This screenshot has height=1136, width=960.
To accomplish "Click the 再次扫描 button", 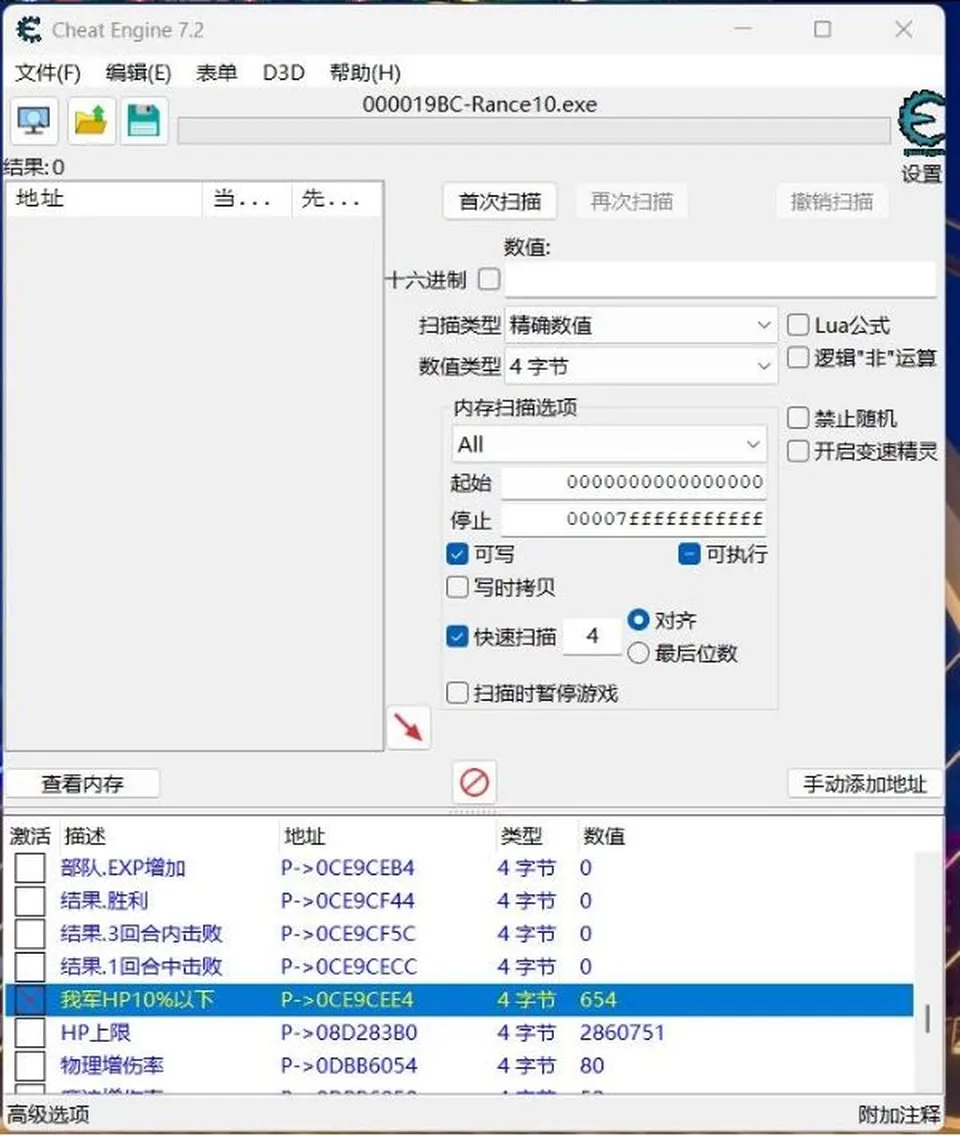I will click(x=632, y=201).
